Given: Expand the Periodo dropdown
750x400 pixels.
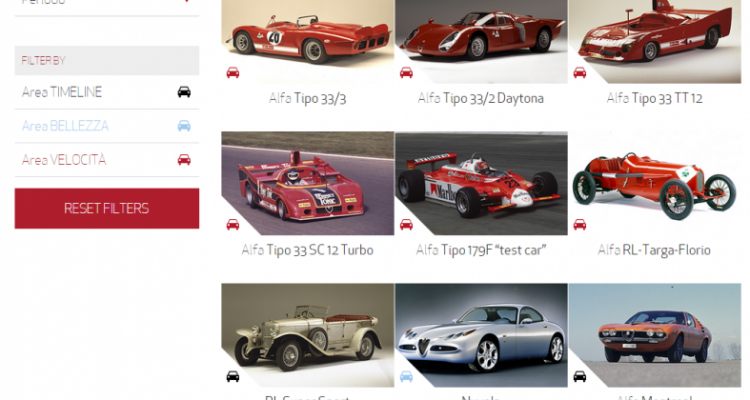Looking at the screenshot, I should [x=106, y=4].
